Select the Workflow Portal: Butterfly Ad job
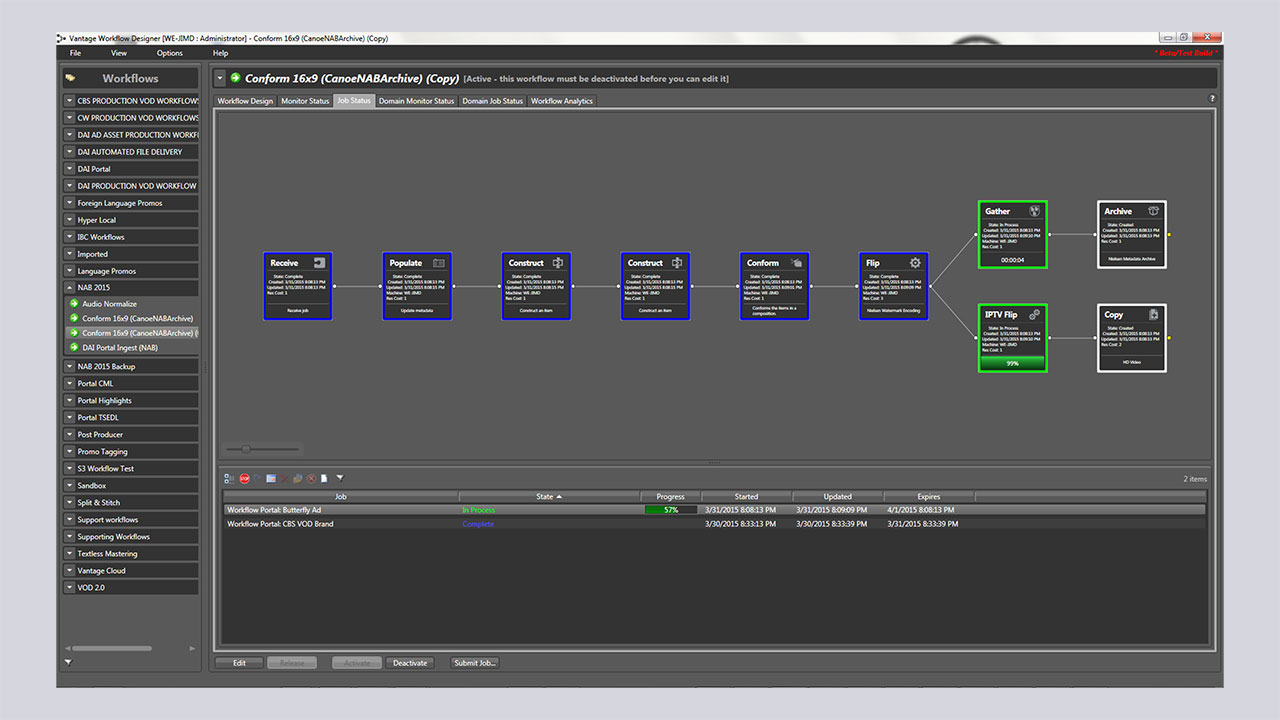 [x=714, y=510]
